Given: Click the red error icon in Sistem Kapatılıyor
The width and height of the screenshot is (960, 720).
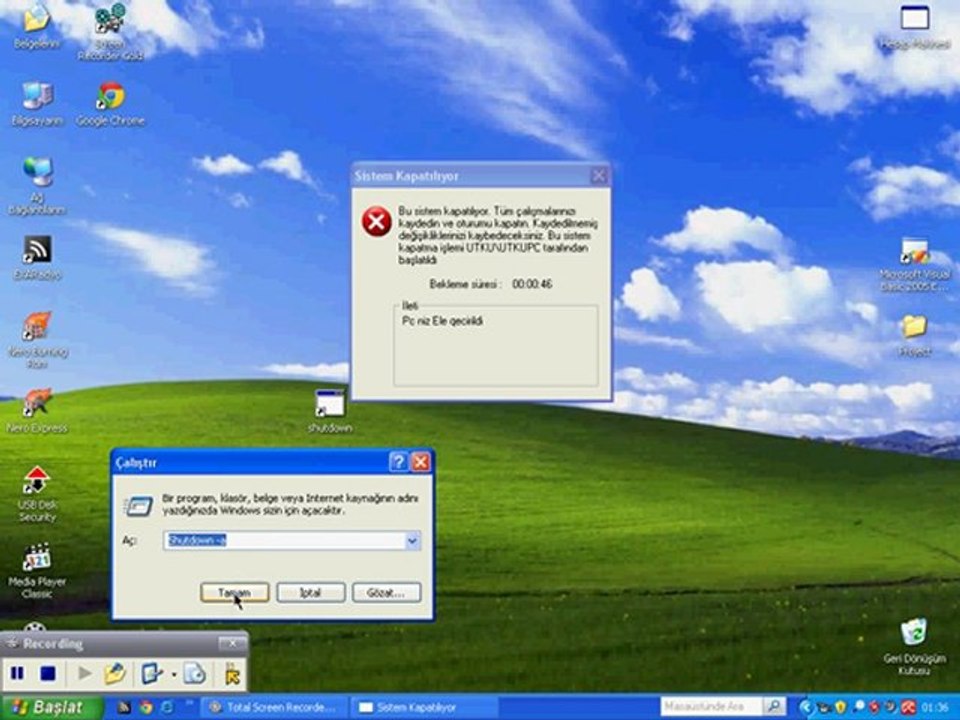Looking at the screenshot, I should [377, 221].
